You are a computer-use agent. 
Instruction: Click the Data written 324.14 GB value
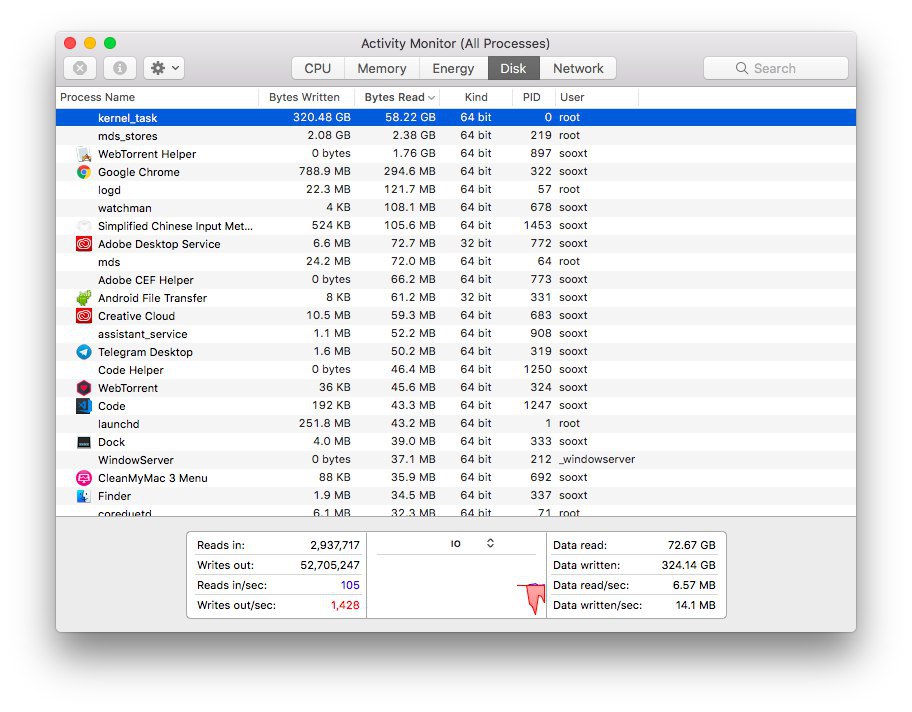pos(689,565)
